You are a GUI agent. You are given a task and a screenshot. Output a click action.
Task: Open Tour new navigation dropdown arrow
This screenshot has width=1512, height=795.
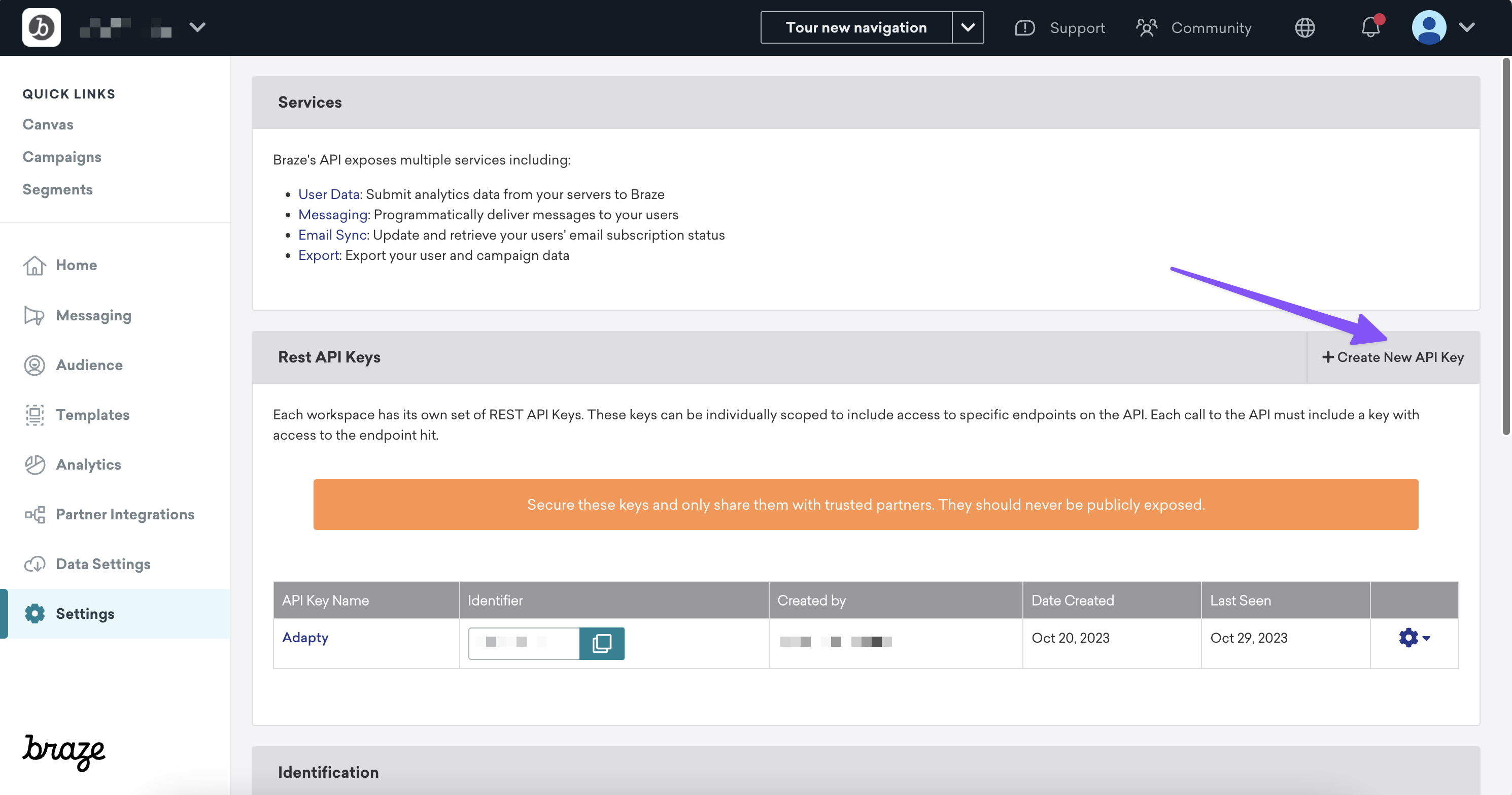968,27
